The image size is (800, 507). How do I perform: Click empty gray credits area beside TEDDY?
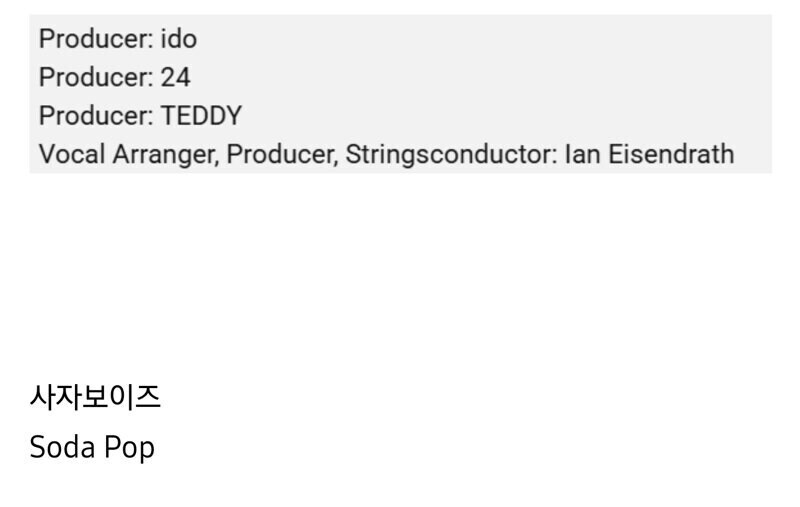[505, 116]
